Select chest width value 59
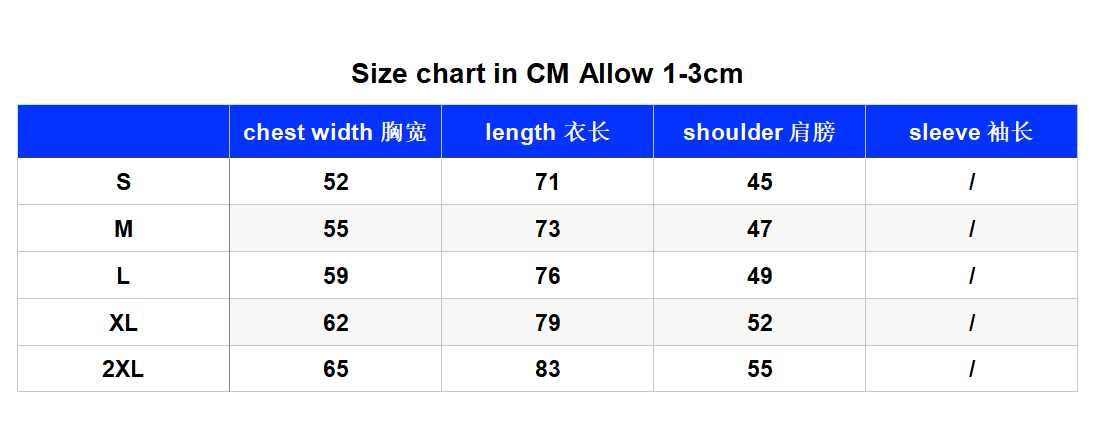This screenshot has height=421, width=1118. click(336, 275)
